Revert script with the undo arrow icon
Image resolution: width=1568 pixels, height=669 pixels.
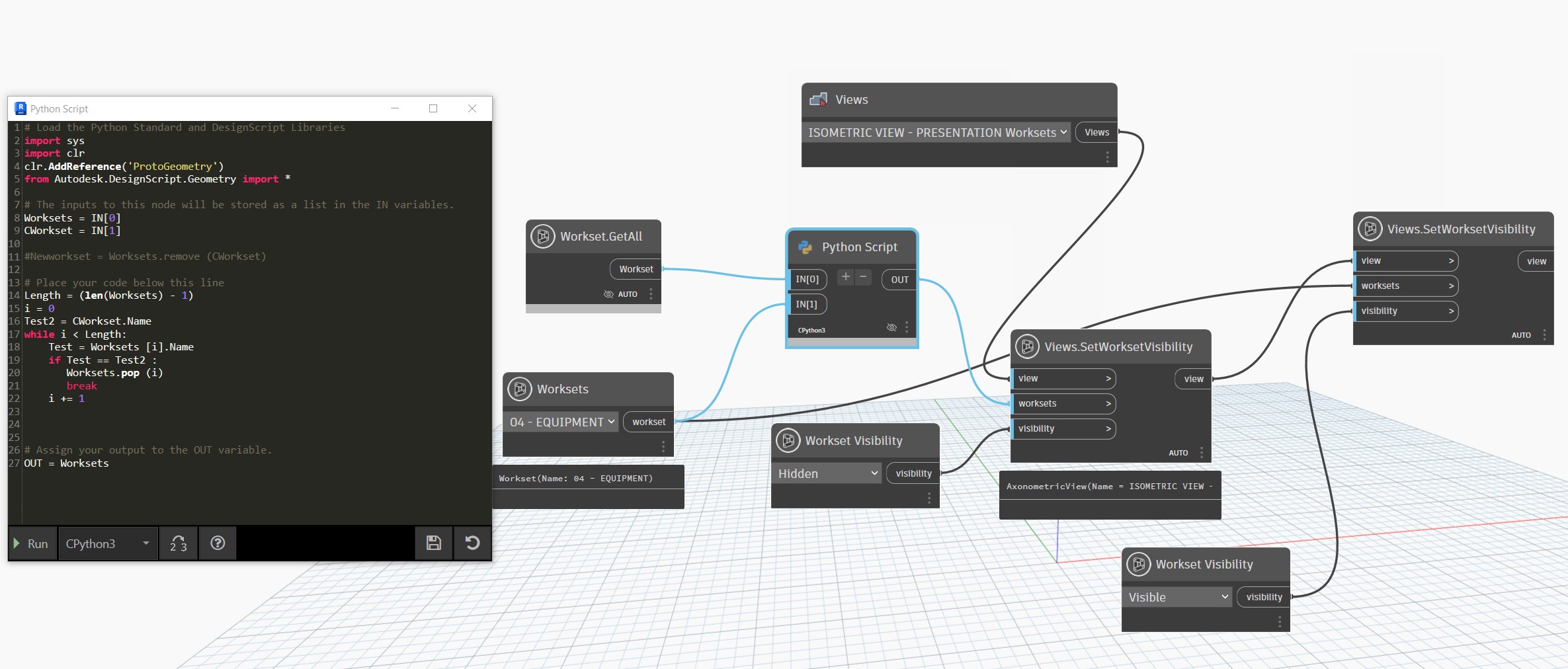coord(472,543)
